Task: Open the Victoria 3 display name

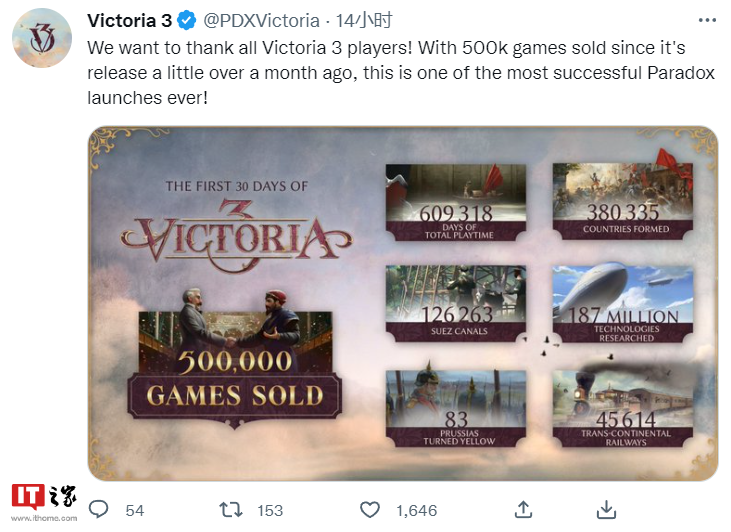Action: tap(130, 20)
